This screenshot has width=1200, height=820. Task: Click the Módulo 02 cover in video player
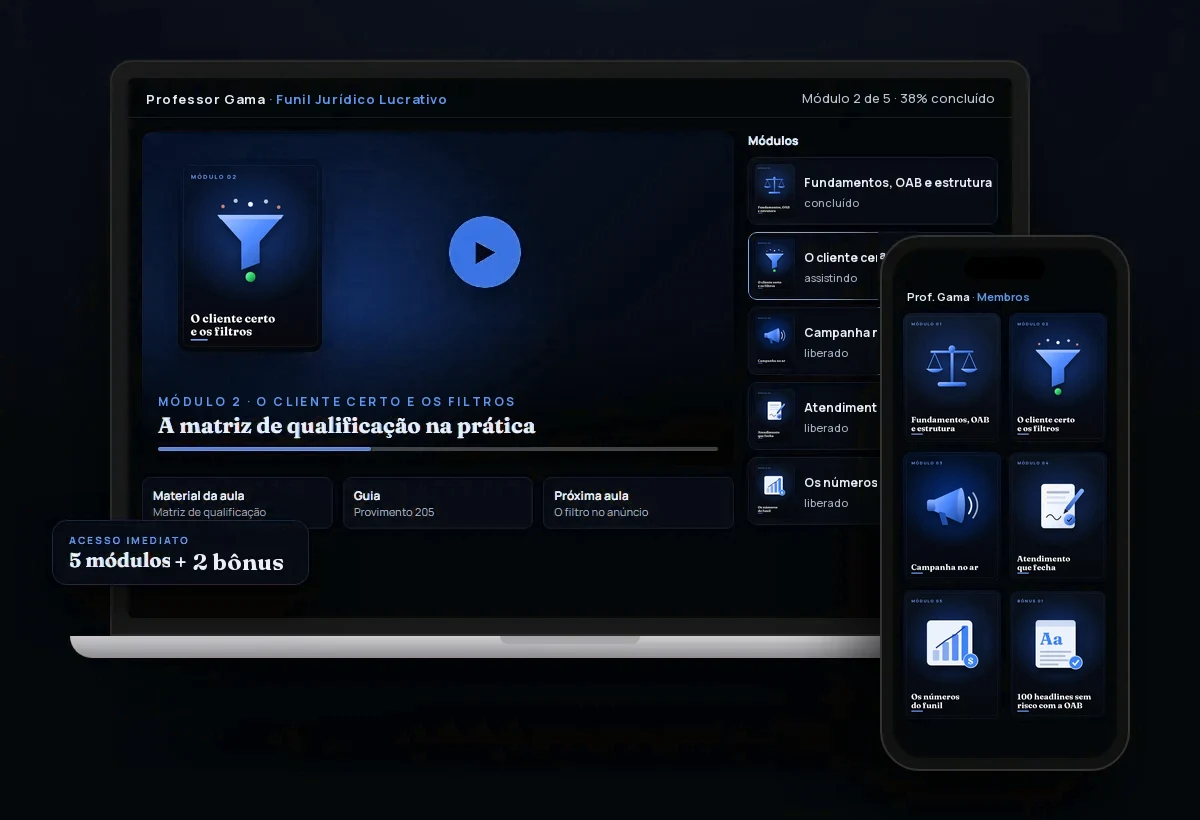click(x=251, y=257)
